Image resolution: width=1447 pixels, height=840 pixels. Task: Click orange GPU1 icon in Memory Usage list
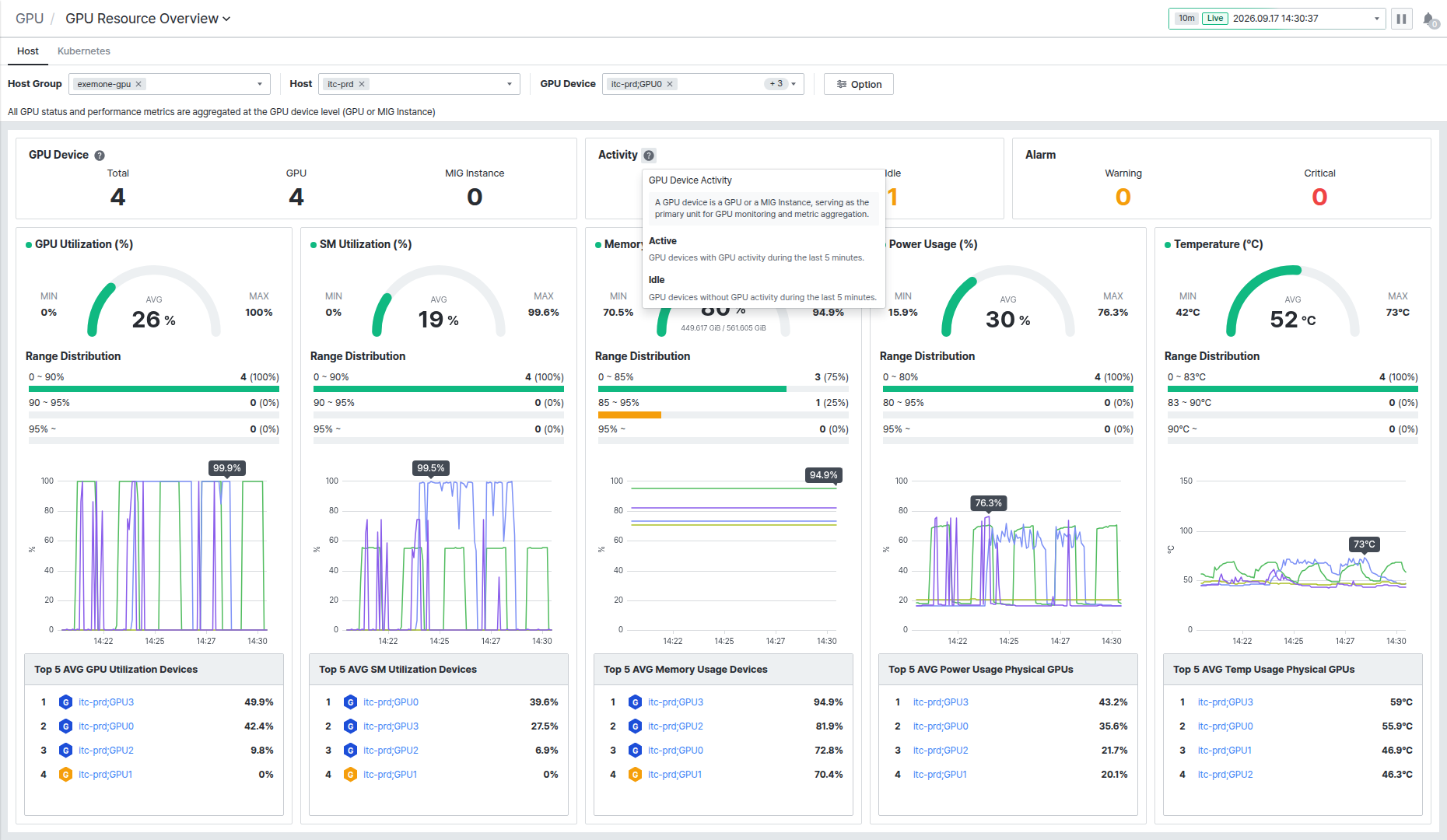pyautogui.click(x=635, y=775)
